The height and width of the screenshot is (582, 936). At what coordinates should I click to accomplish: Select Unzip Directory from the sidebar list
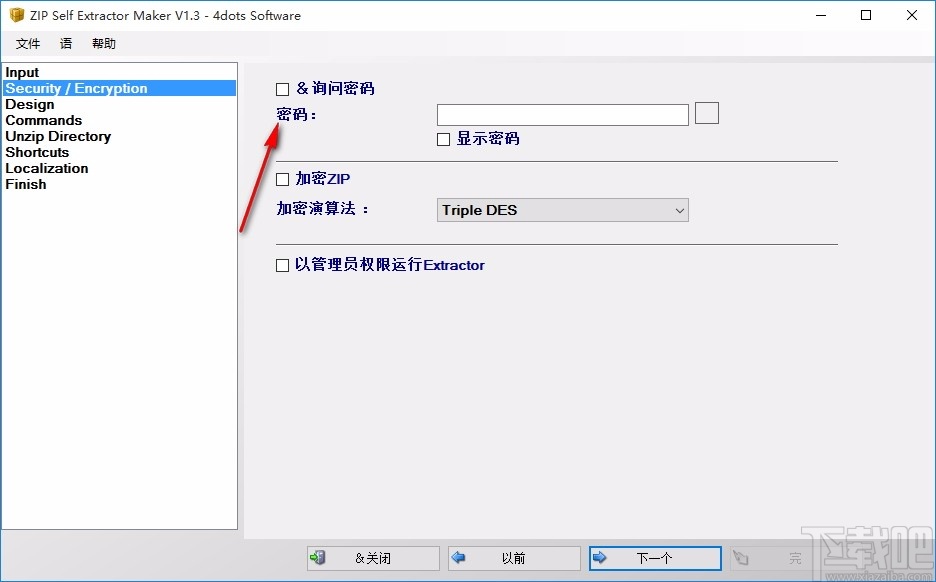click(58, 136)
